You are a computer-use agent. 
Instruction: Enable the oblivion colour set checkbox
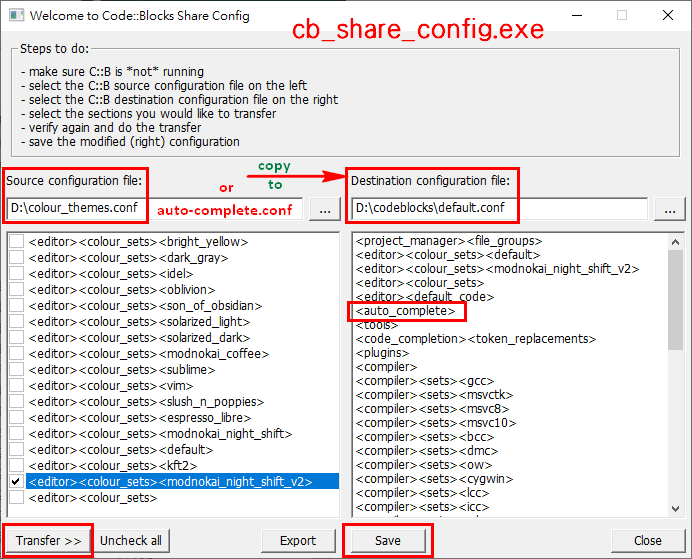tap(16, 290)
